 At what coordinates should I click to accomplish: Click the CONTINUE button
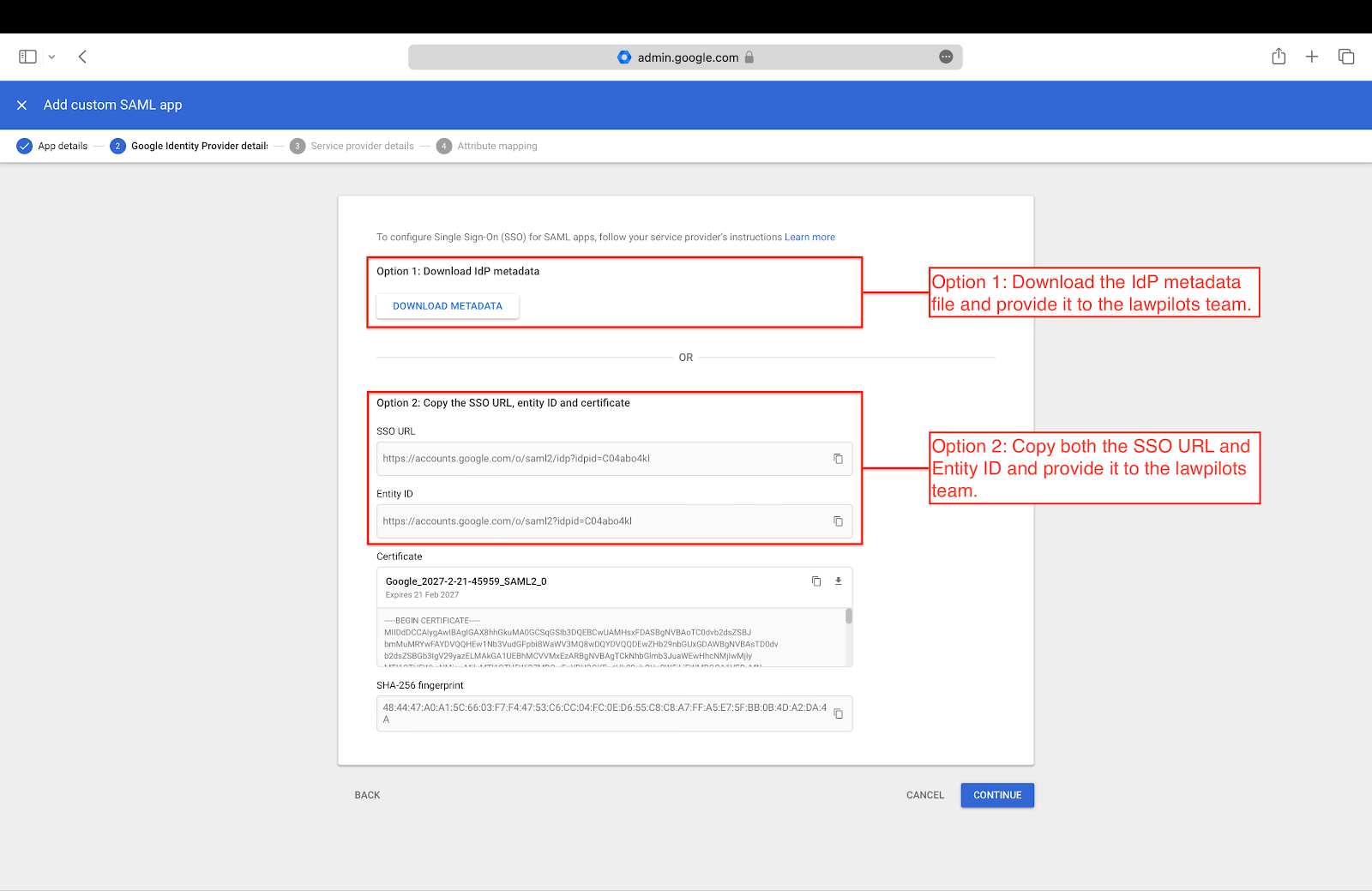997,795
